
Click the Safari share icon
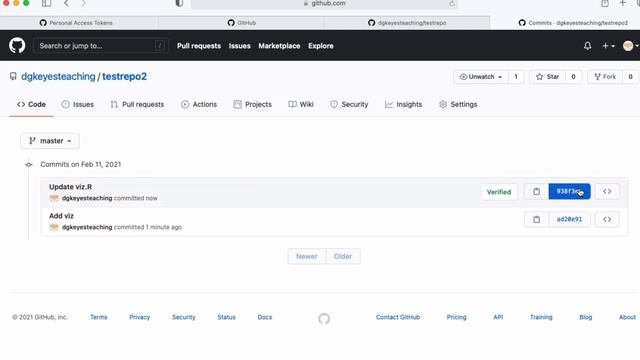tap(605, 3)
